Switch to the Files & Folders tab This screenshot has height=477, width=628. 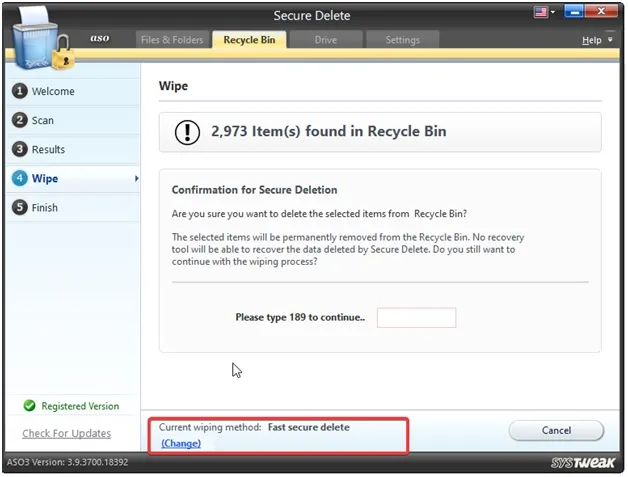172,40
